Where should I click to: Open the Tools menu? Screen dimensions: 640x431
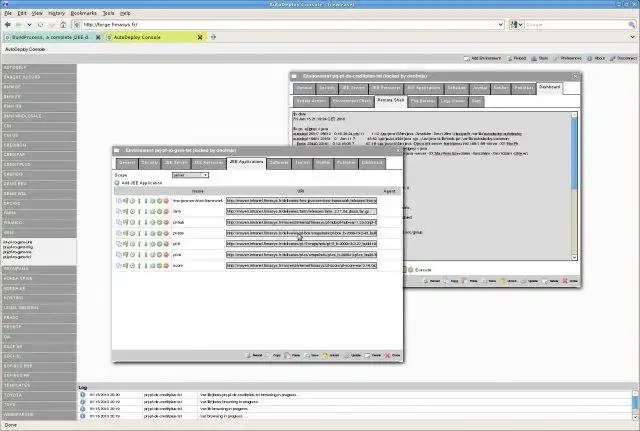tap(108, 13)
